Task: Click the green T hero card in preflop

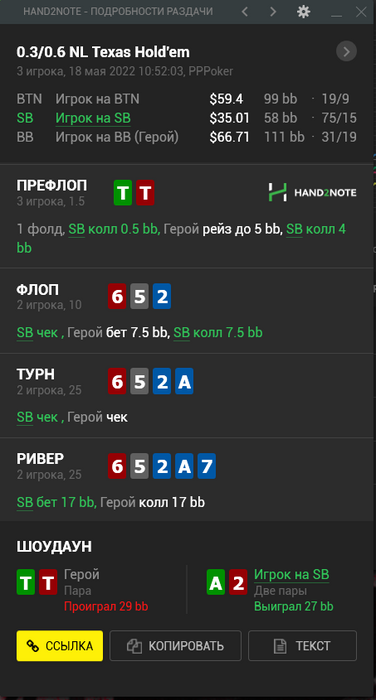Action: coord(123,193)
